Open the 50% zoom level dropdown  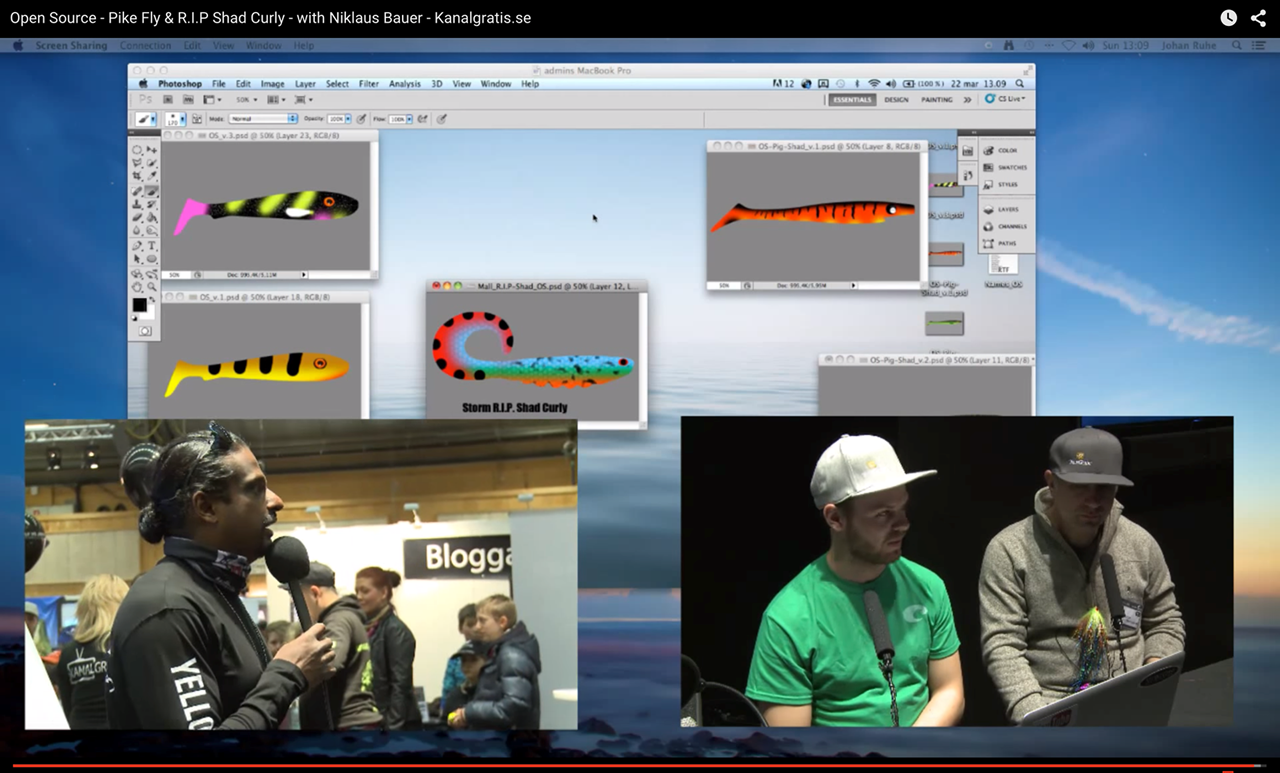[x=247, y=100]
